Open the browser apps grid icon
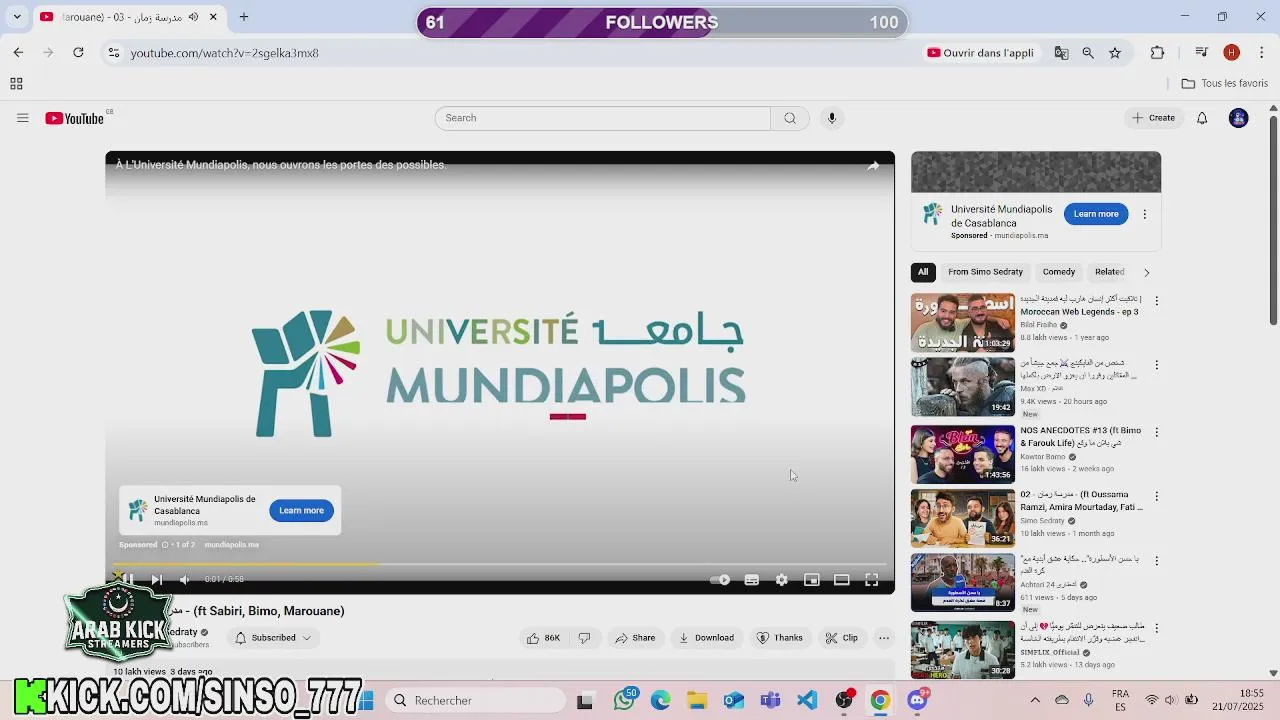This screenshot has height=720, width=1280. pyautogui.click(x=16, y=84)
